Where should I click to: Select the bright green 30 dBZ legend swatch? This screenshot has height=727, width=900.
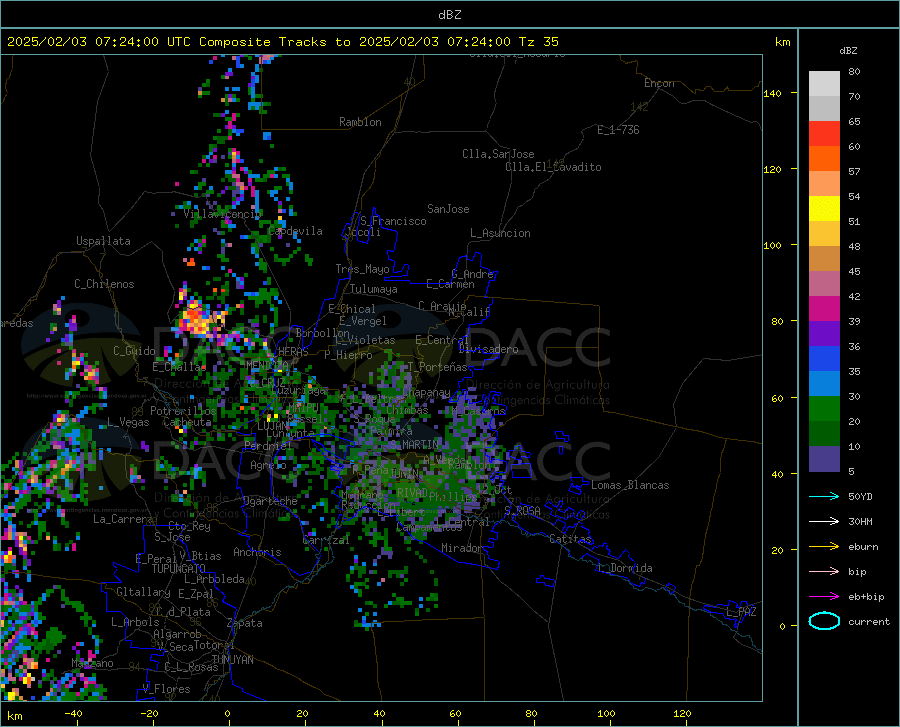[824, 409]
